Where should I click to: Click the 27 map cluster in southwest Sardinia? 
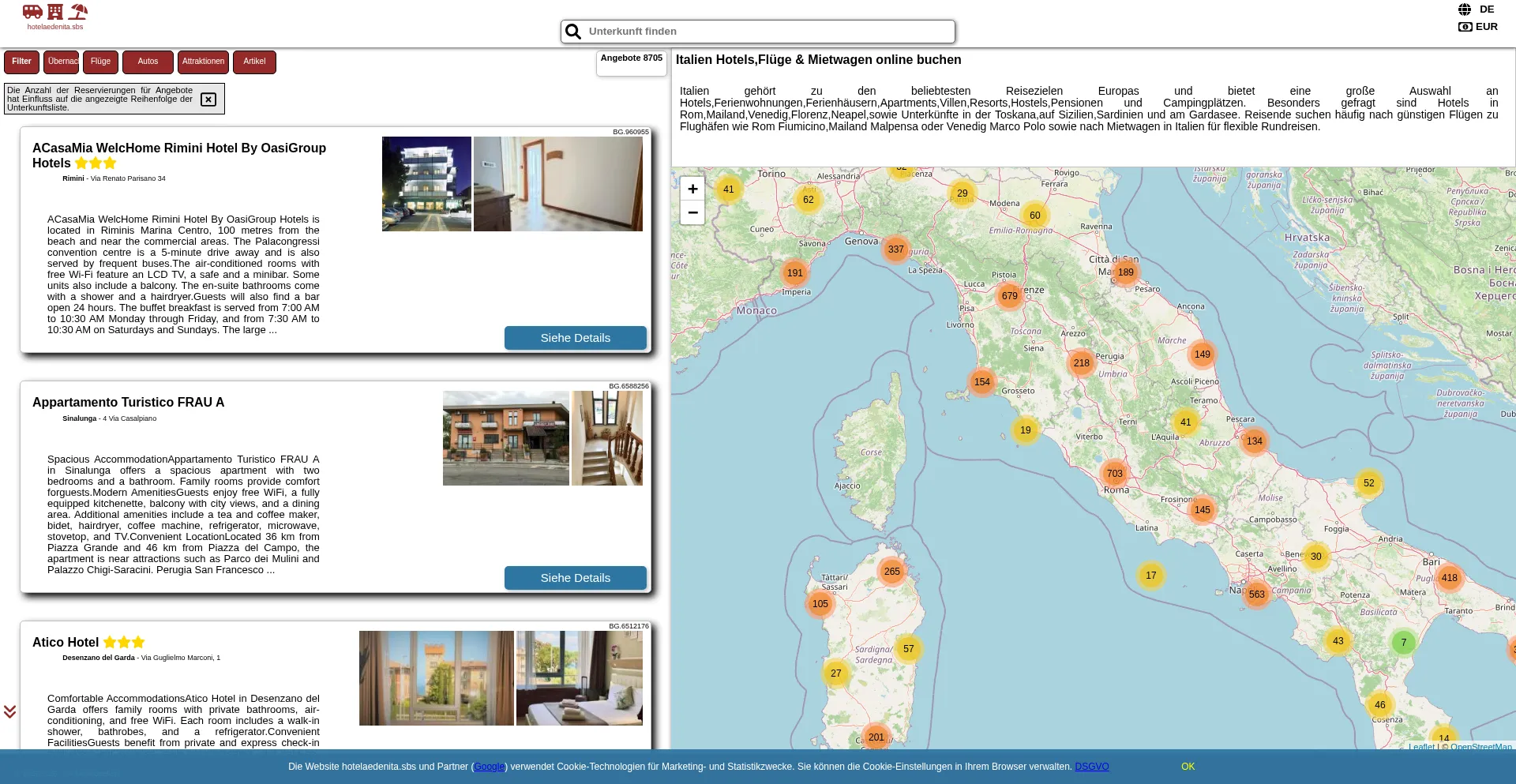(x=836, y=673)
